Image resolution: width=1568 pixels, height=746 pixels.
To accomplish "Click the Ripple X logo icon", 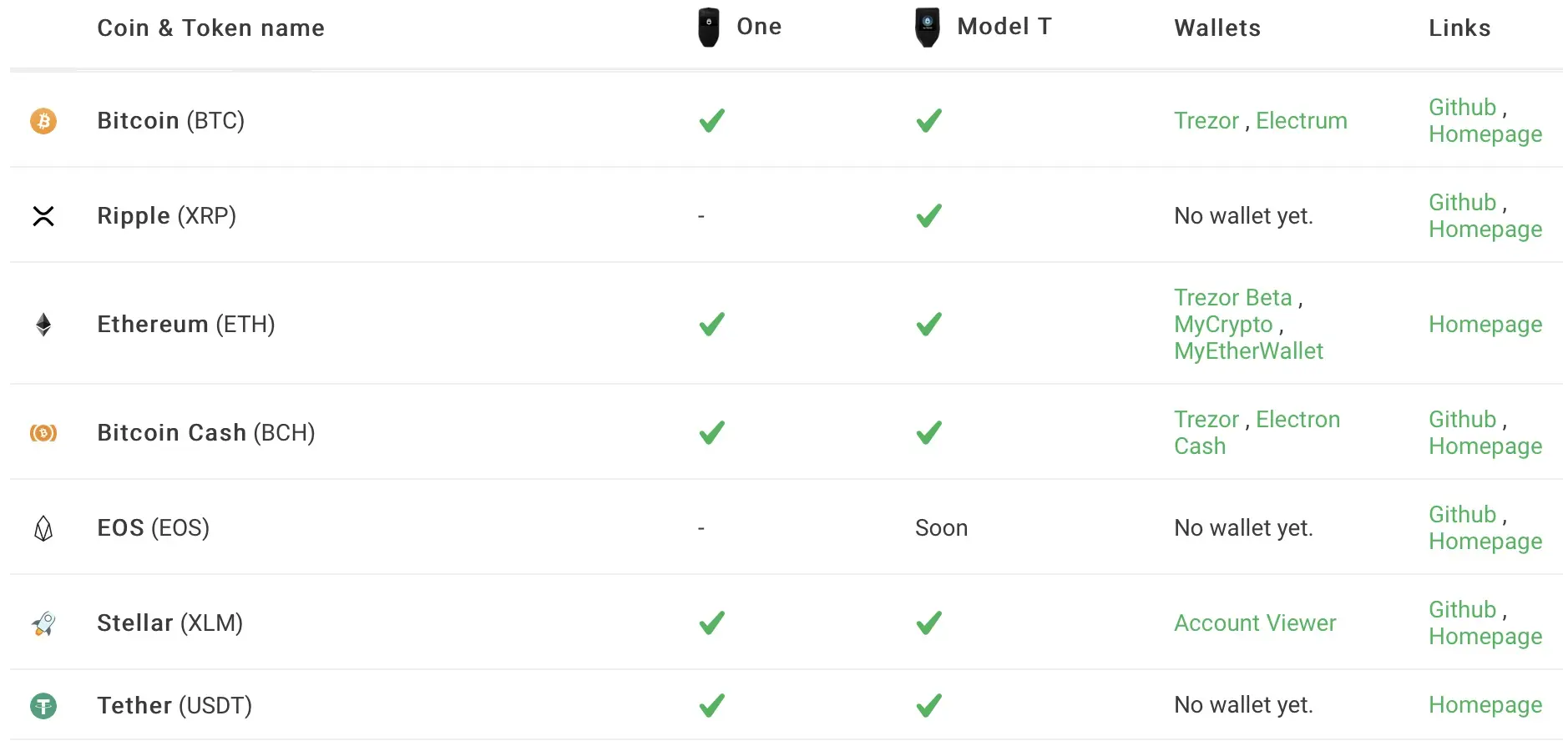I will (43, 216).
